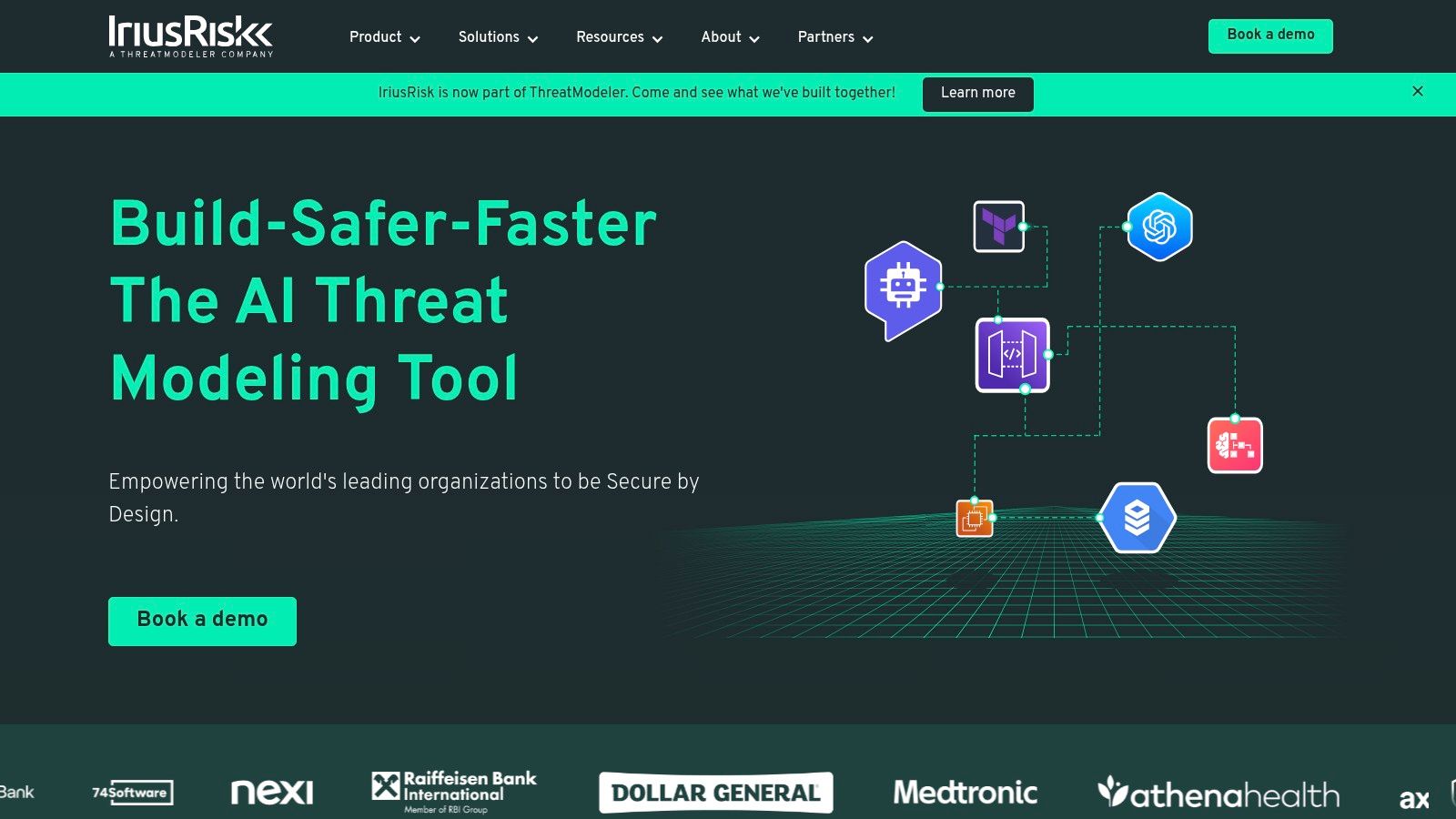Click the nexi logo
The height and width of the screenshot is (819, 1456).
coord(272,793)
